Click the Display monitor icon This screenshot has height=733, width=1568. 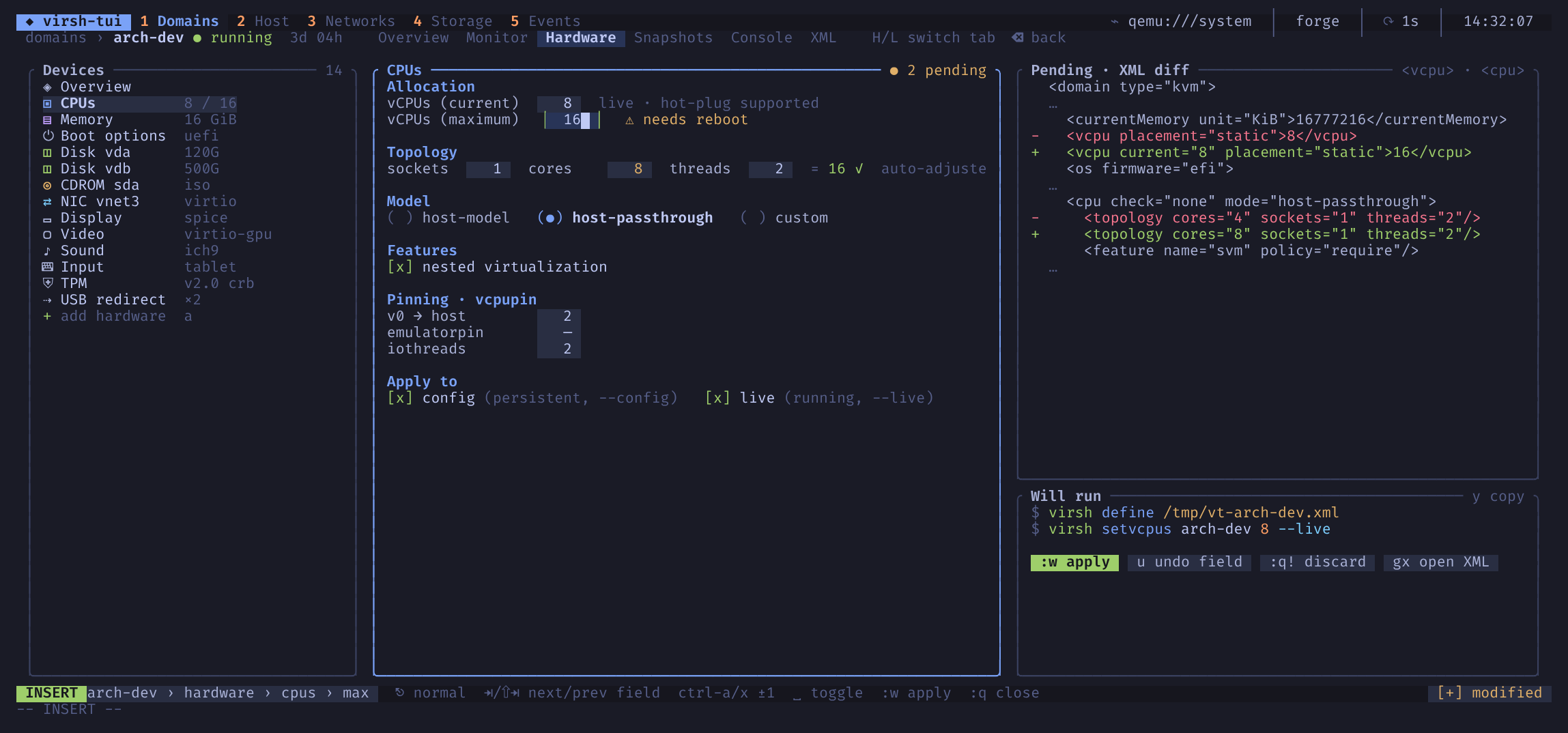(x=47, y=219)
